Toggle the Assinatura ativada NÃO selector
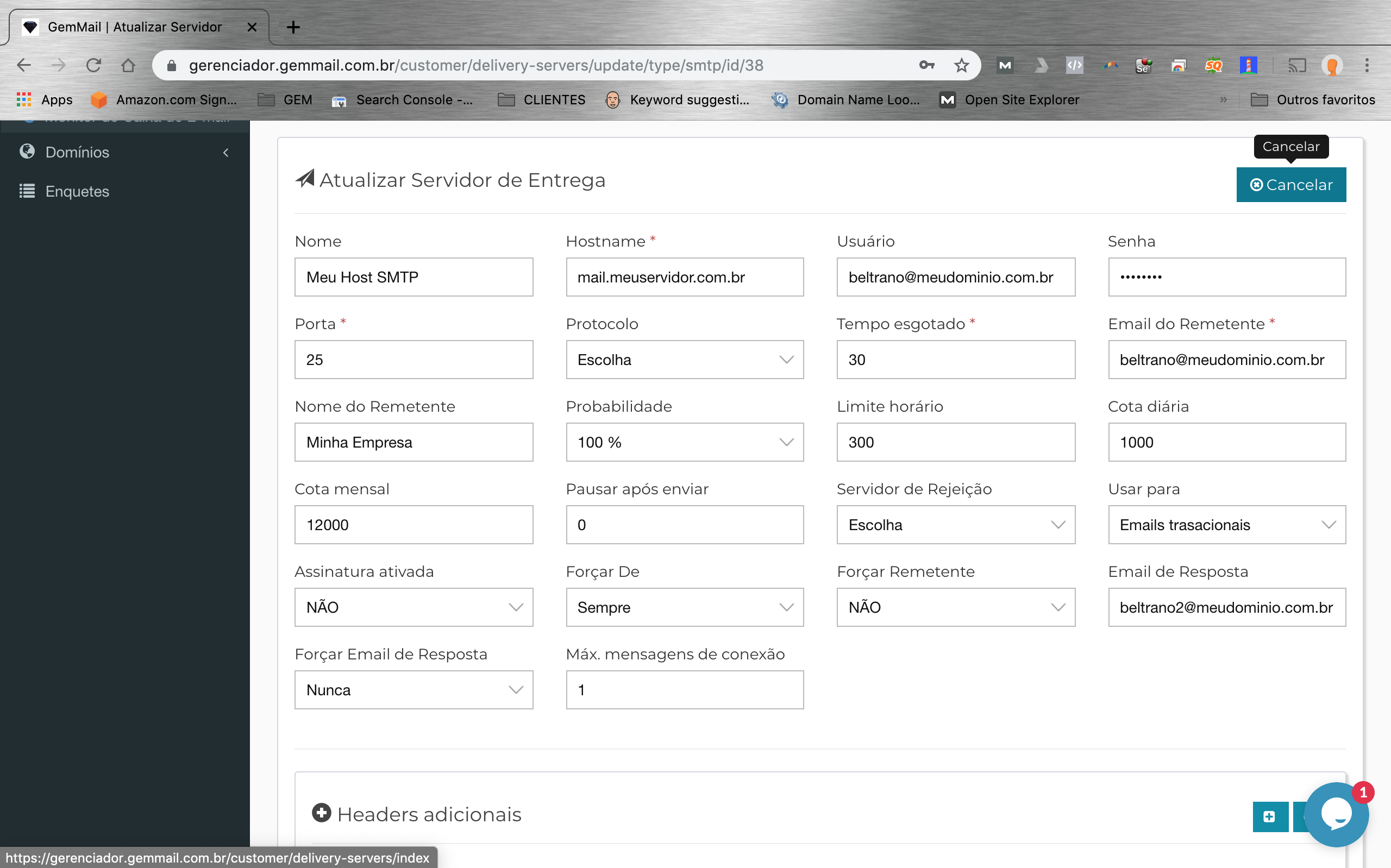Image resolution: width=1391 pixels, height=868 pixels. tap(413, 607)
